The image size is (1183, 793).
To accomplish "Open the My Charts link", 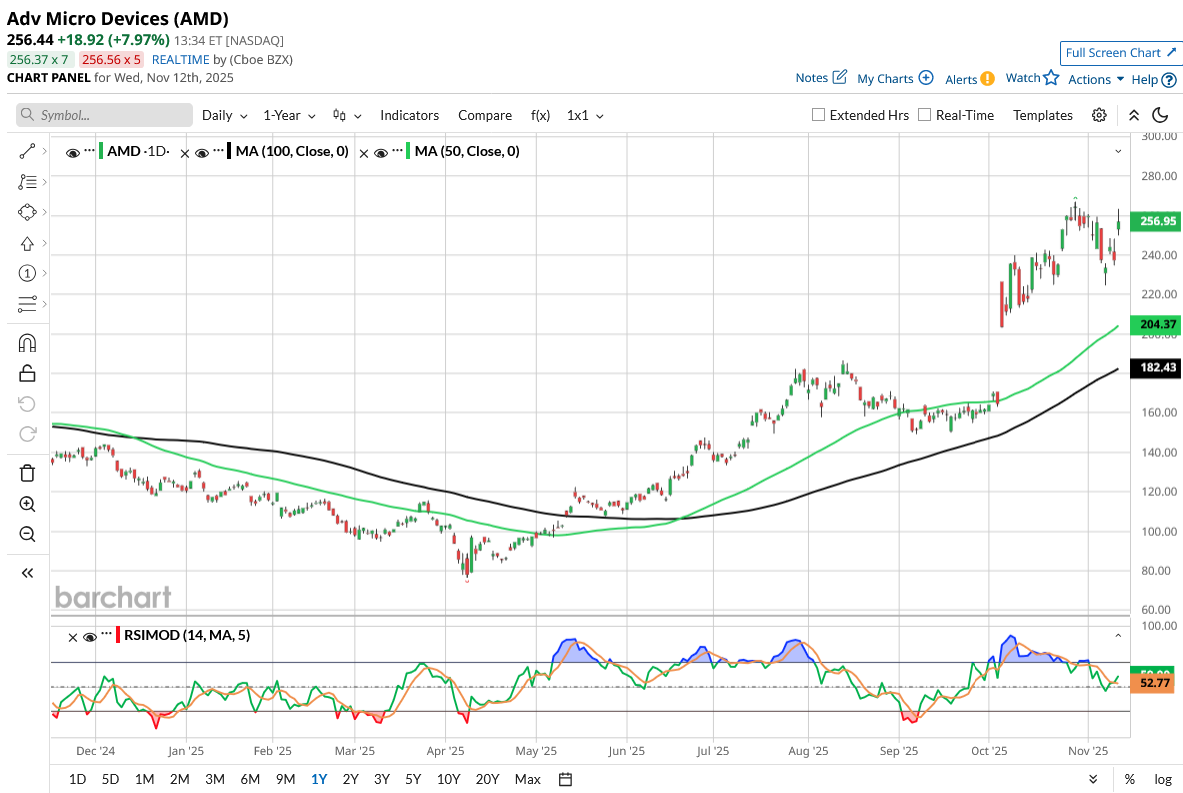I will point(894,78).
